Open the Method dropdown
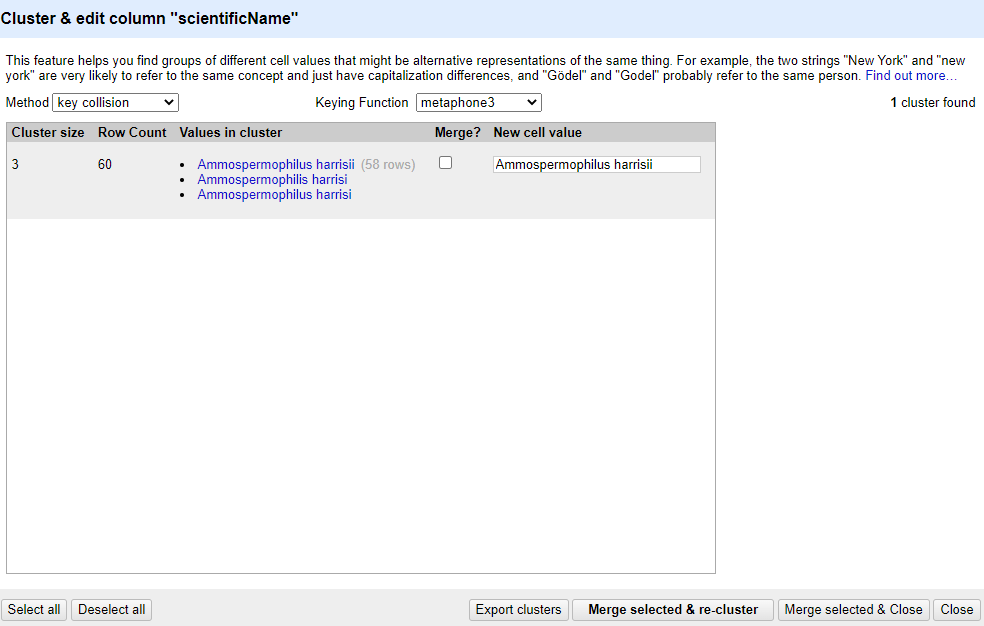 [x=114, y=102]
